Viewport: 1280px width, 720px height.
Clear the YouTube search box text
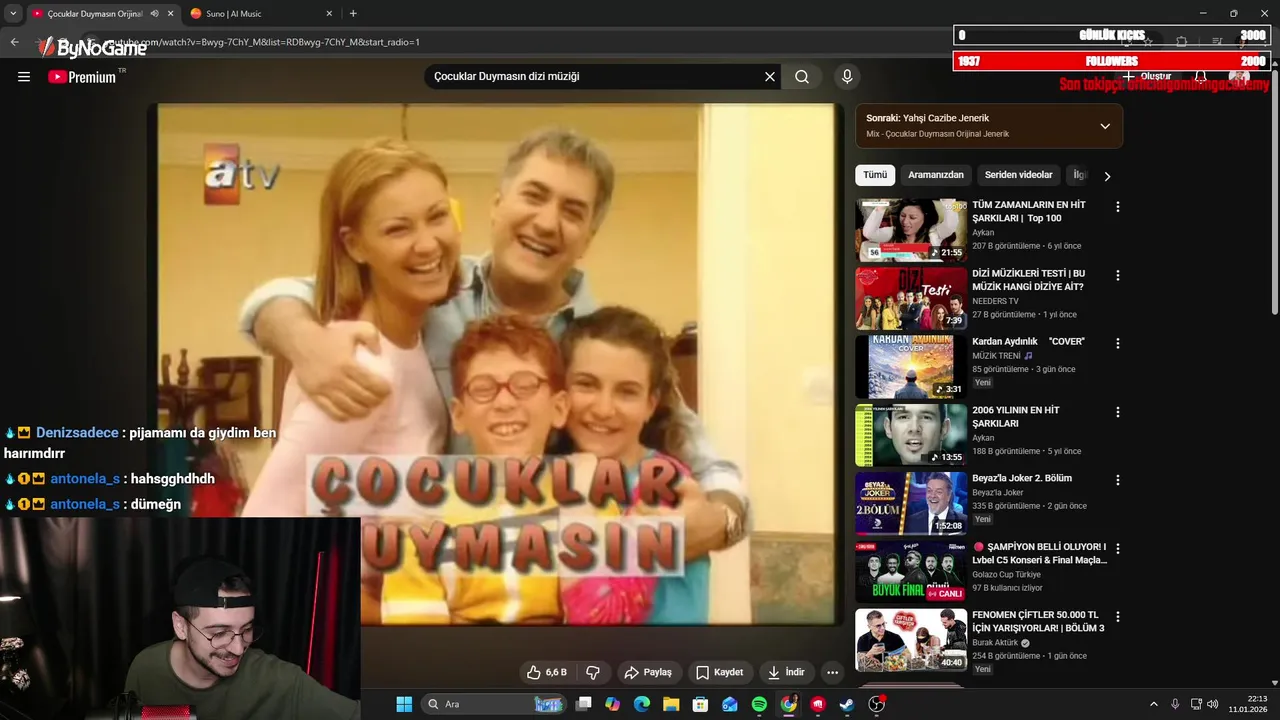(x=770, y=77)
